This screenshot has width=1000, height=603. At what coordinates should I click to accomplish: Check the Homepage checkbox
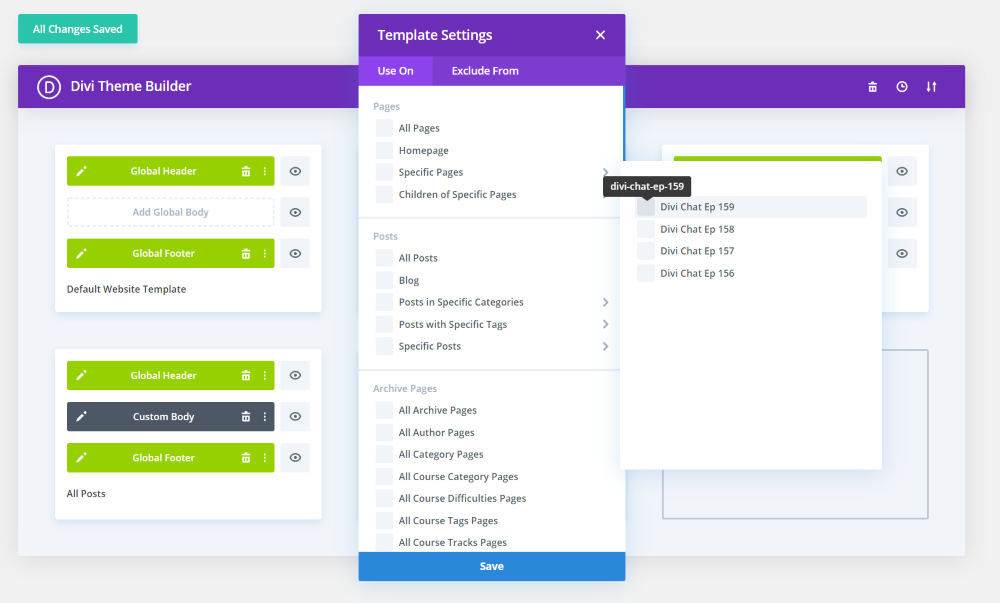384,150
